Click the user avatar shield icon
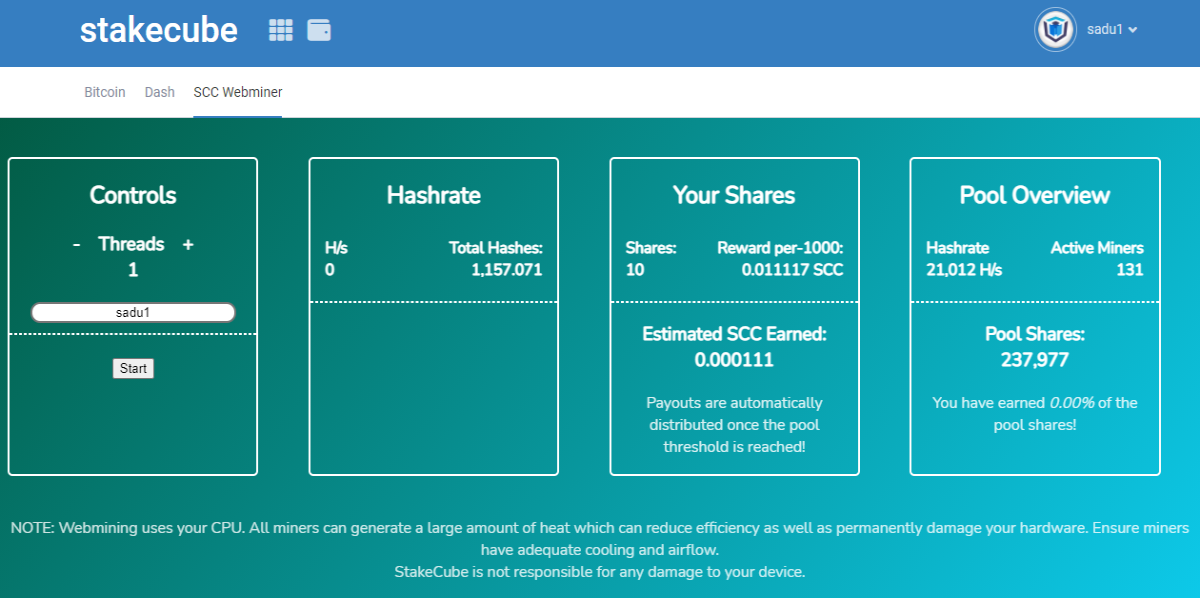The image size is (1200, 598). [1055, 30]
